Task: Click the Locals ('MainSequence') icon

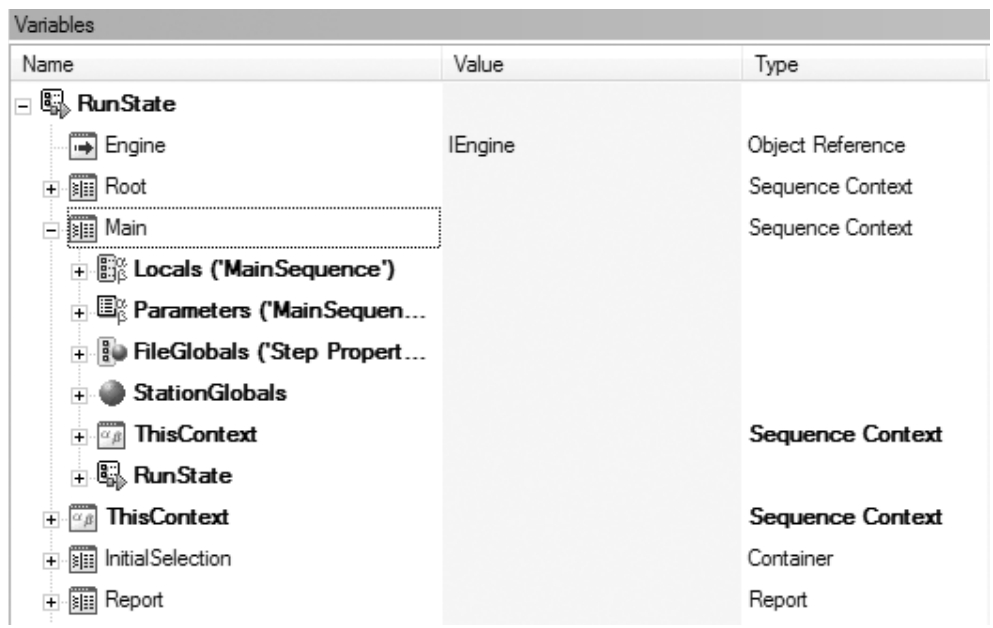Action: [x=111, y=269]
